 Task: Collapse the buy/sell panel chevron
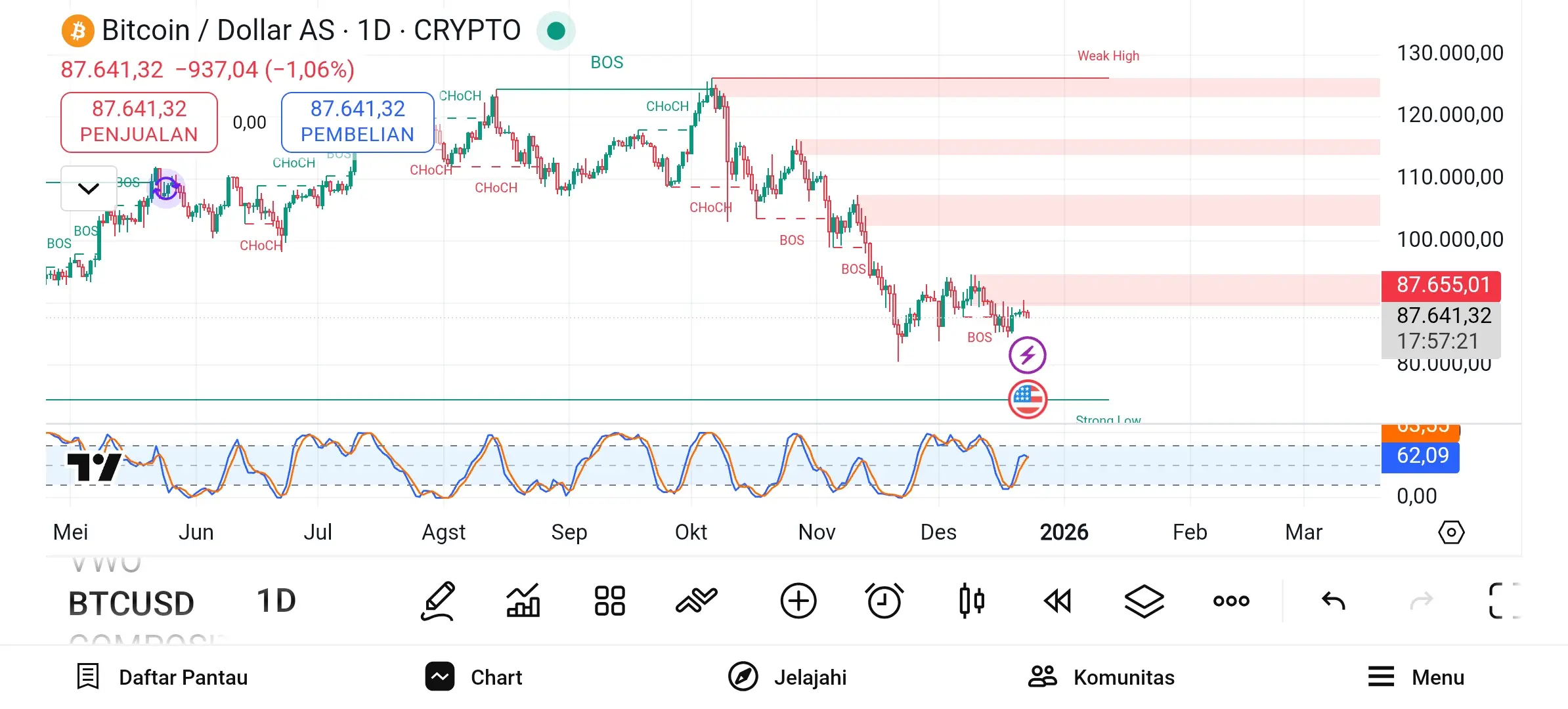click(x=89, y=189)
